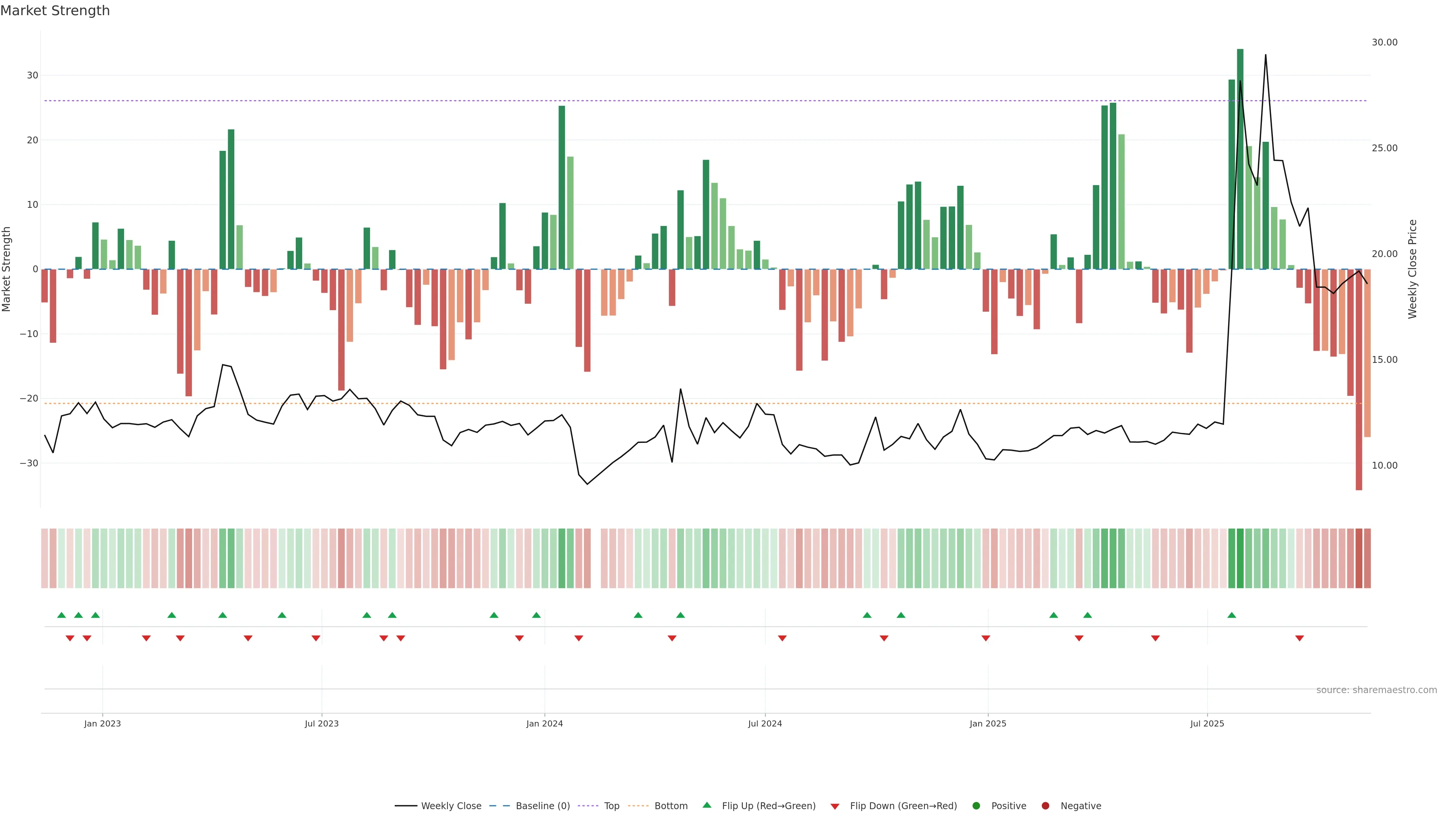Click the green Positive legend circle
The image size is (1456, 819).
pyautogui.click(x=976, y=806)
